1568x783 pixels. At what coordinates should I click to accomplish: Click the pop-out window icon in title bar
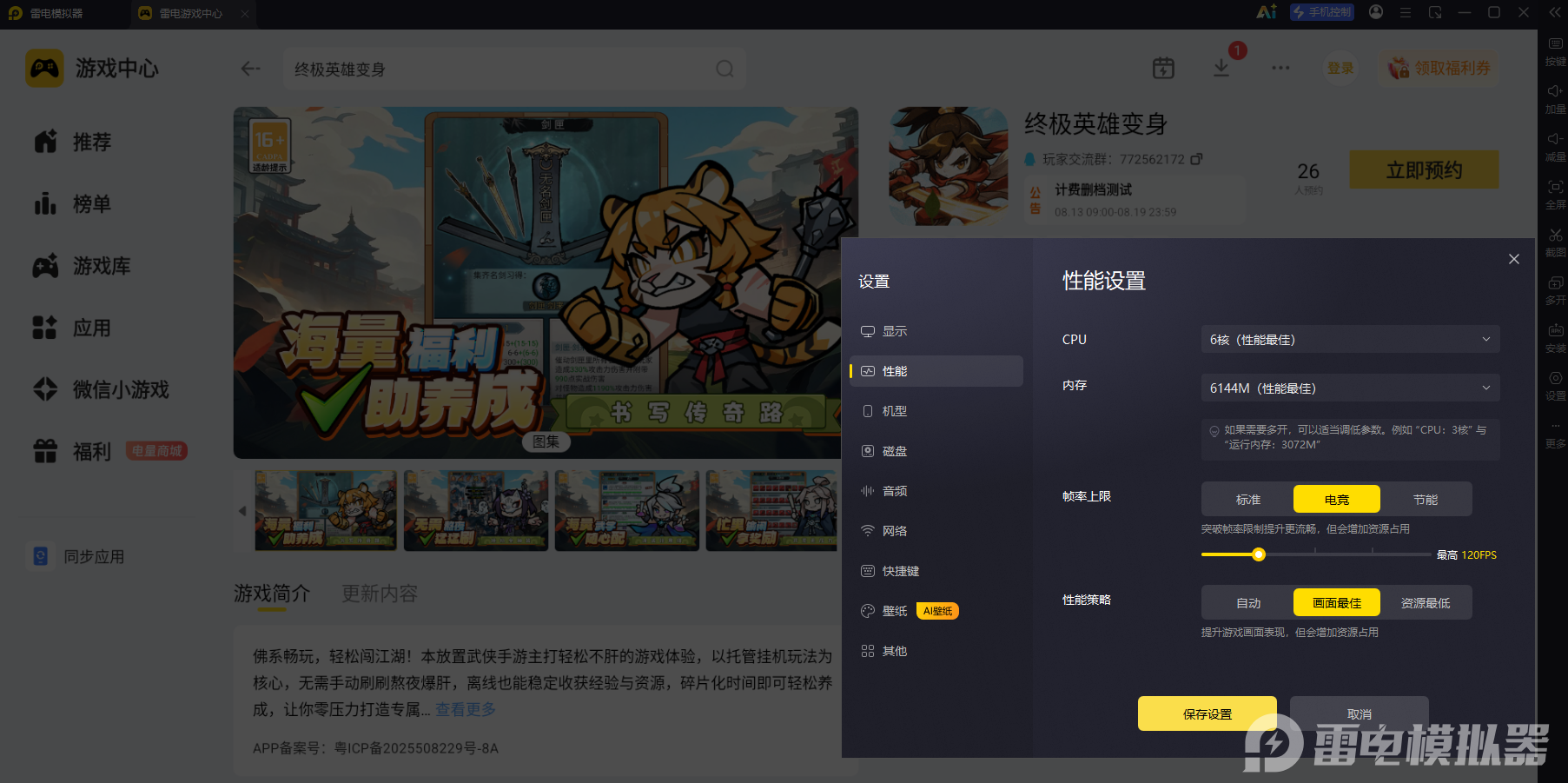coord(1435,12)
